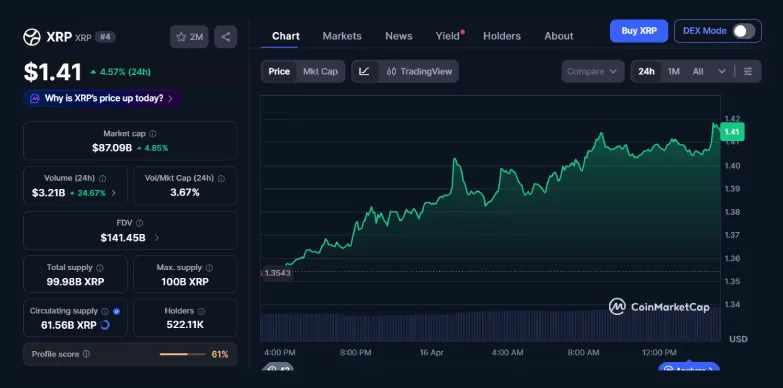Click the 4.57% (24h) price change

[120, 72]
